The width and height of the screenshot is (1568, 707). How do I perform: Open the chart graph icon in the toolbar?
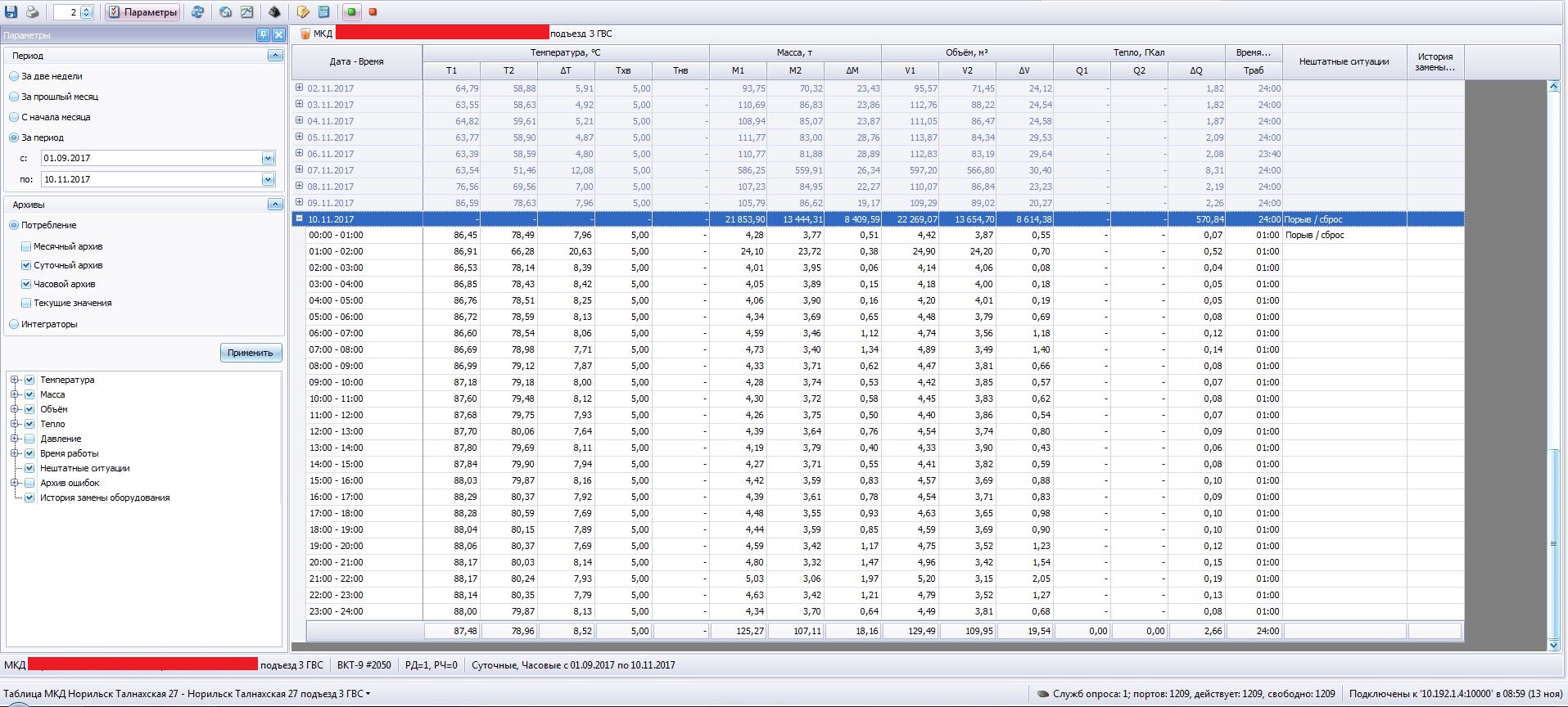pyautogui.click(x=246, y=12)
